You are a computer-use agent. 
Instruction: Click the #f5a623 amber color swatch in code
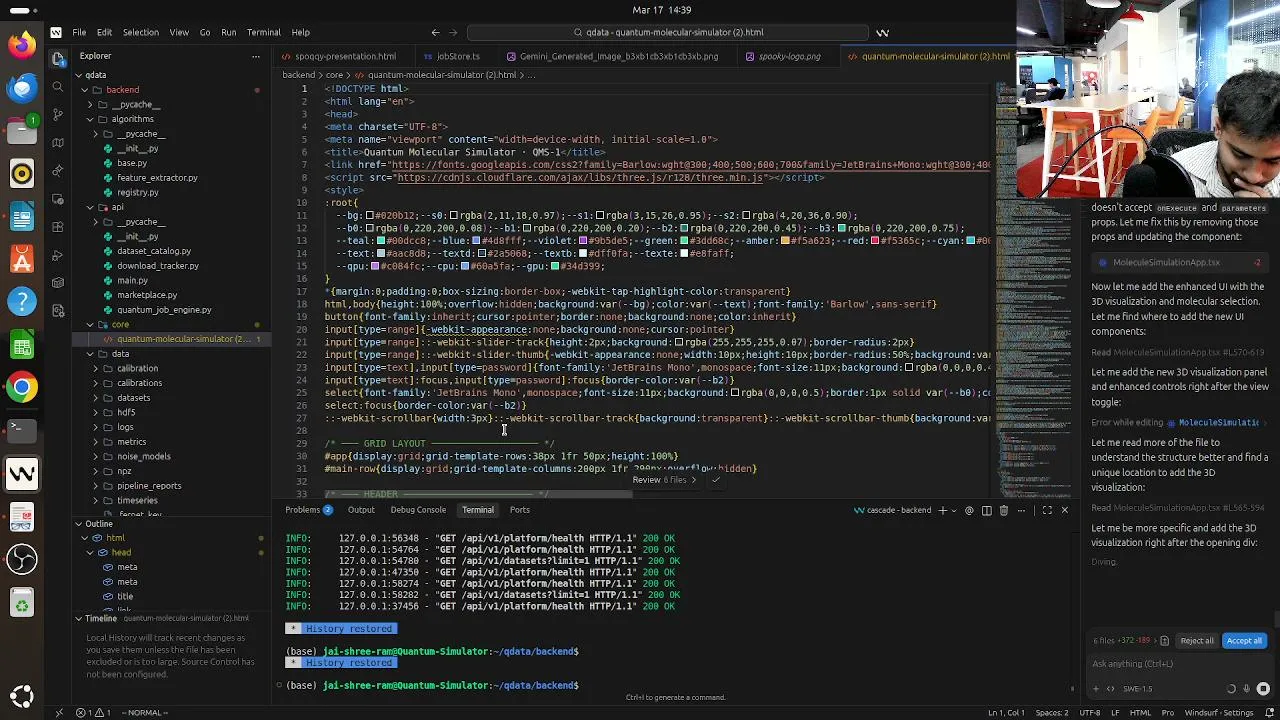pyautogui.click(x=784, y=241)
